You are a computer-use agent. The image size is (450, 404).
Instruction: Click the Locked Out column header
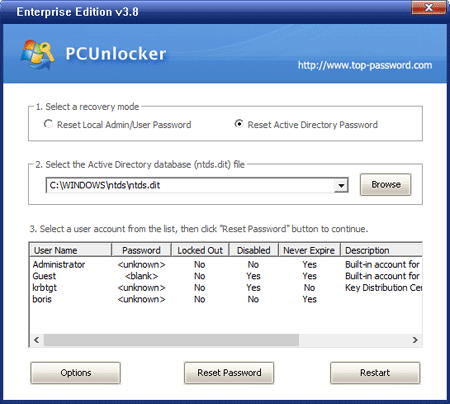[200, 250]
